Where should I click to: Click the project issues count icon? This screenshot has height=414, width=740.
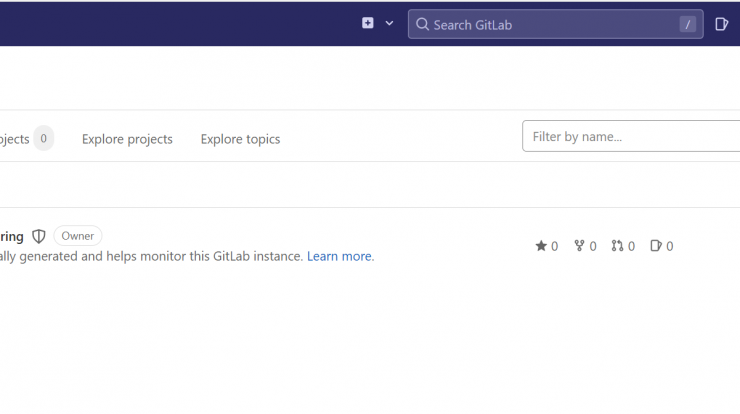click(x=656, y=246)
